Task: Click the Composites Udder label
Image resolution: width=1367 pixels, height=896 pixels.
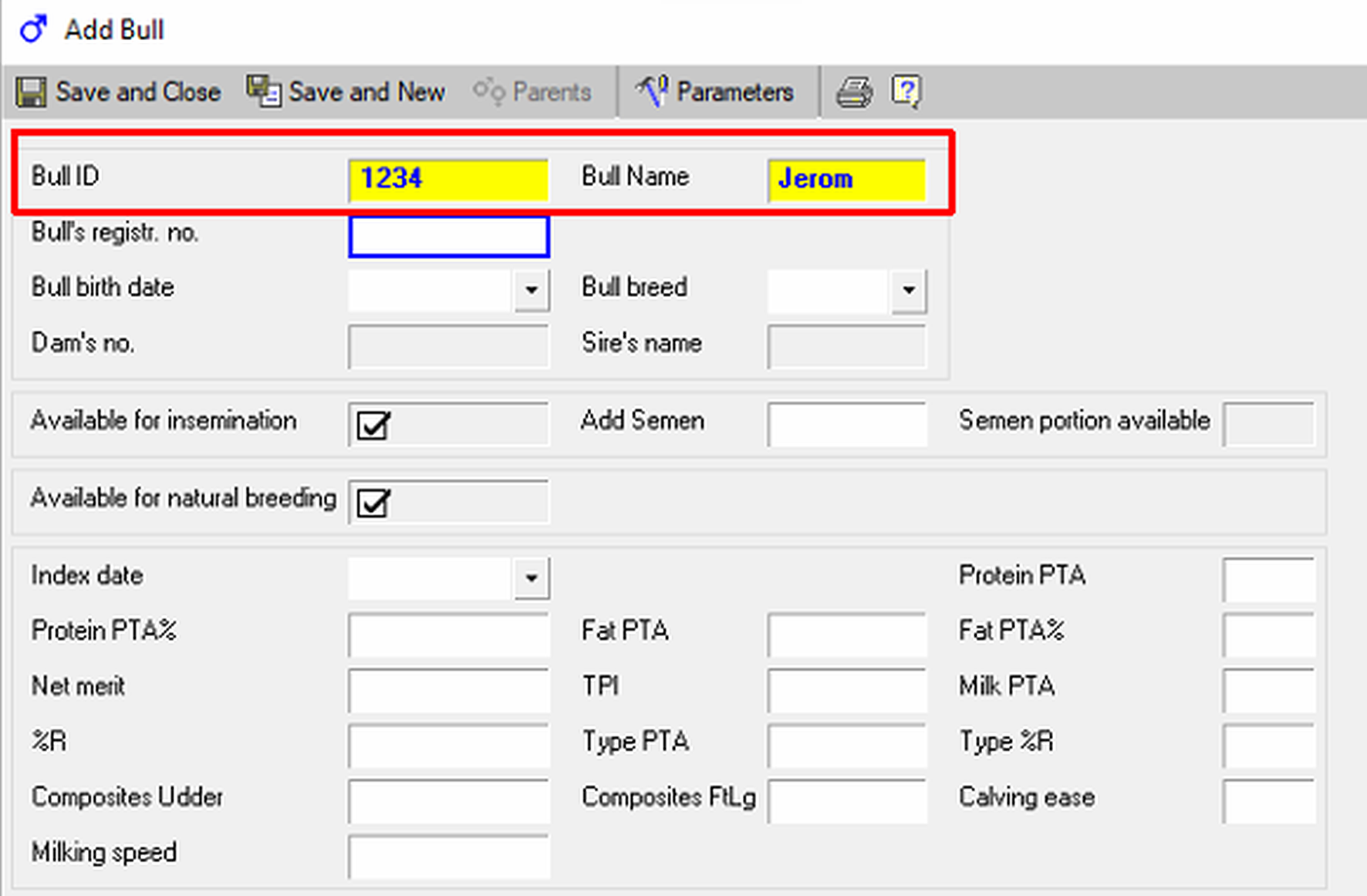Action: point(127,797)
